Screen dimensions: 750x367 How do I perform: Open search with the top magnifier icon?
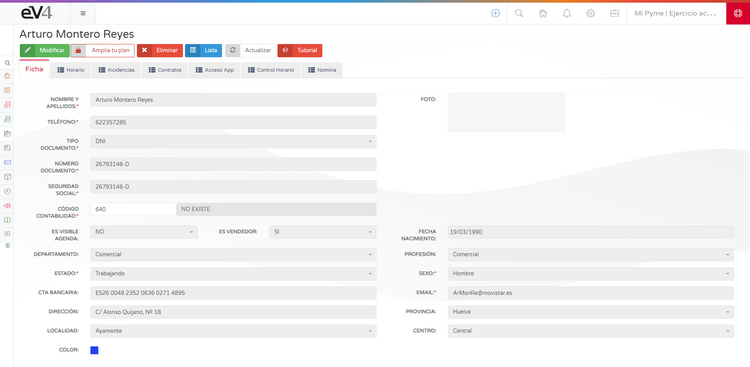[518, 13]
